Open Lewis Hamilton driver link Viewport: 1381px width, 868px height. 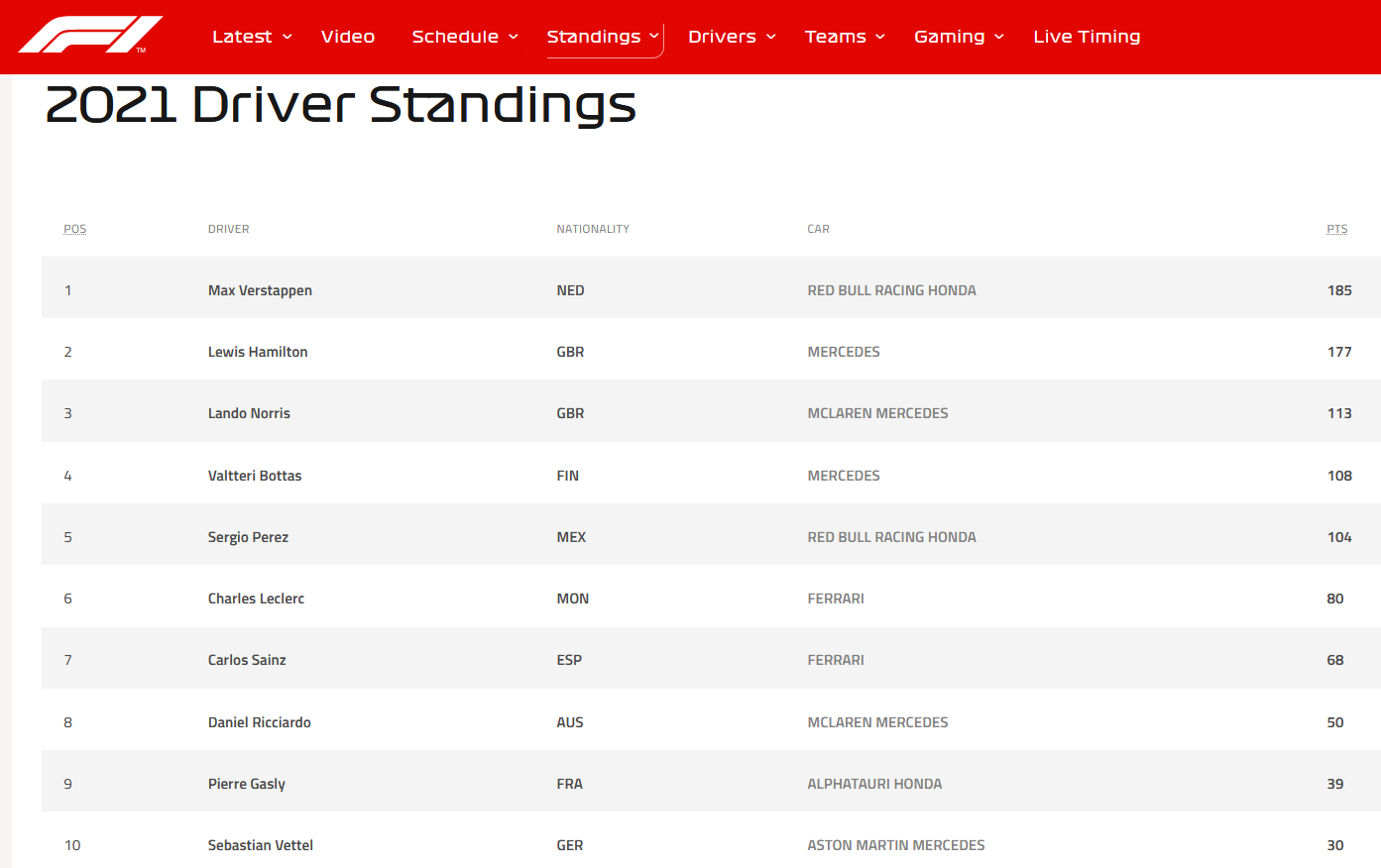pyautogui.click(x=258, y=352)
